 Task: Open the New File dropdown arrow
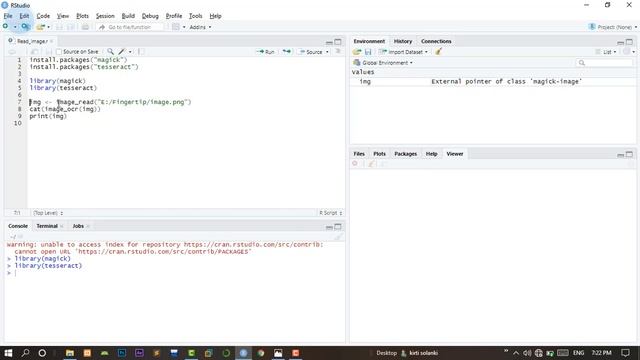point(15,27)
